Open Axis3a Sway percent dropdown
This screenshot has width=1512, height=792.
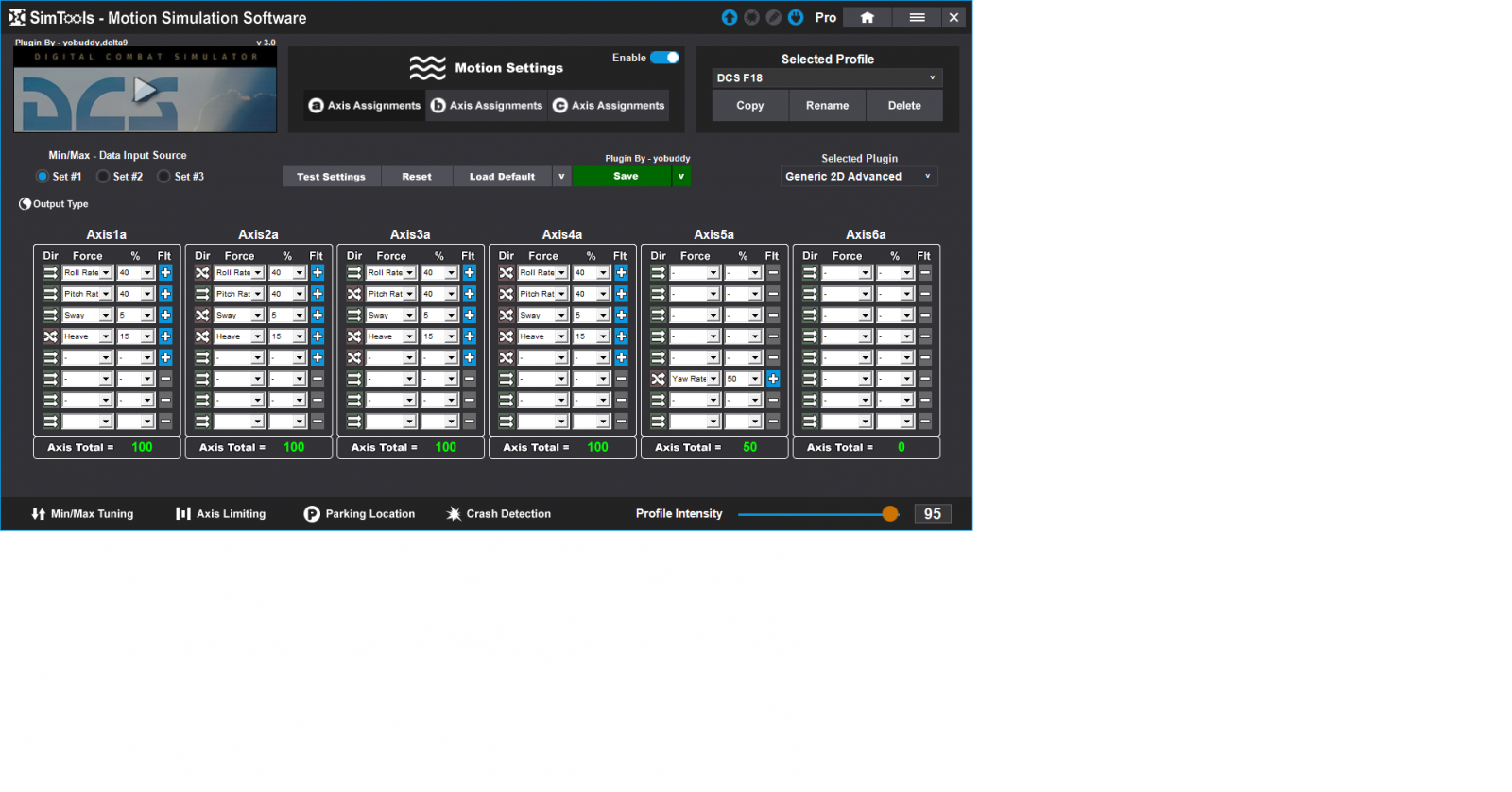[439, 315]
